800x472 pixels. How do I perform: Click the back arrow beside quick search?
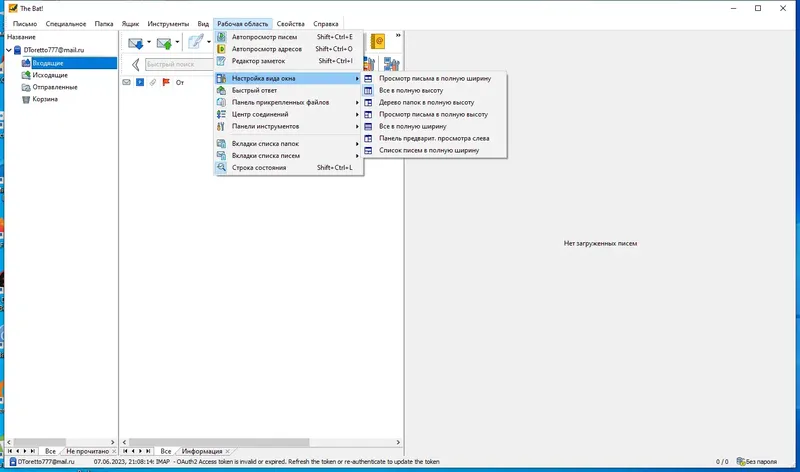click(x=135, y=64)
